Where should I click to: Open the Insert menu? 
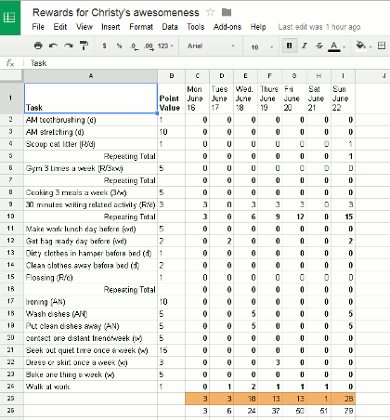(x=111, y=27)
